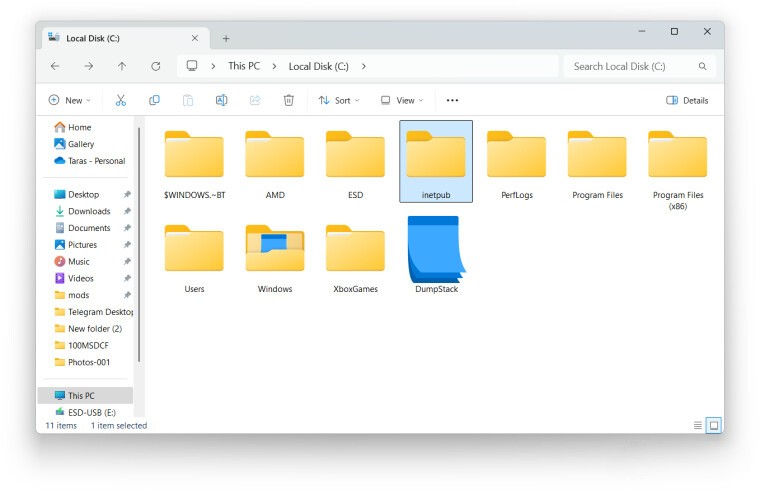
Task: Switch to the details list view icon
Action: [x=697, y=426]
